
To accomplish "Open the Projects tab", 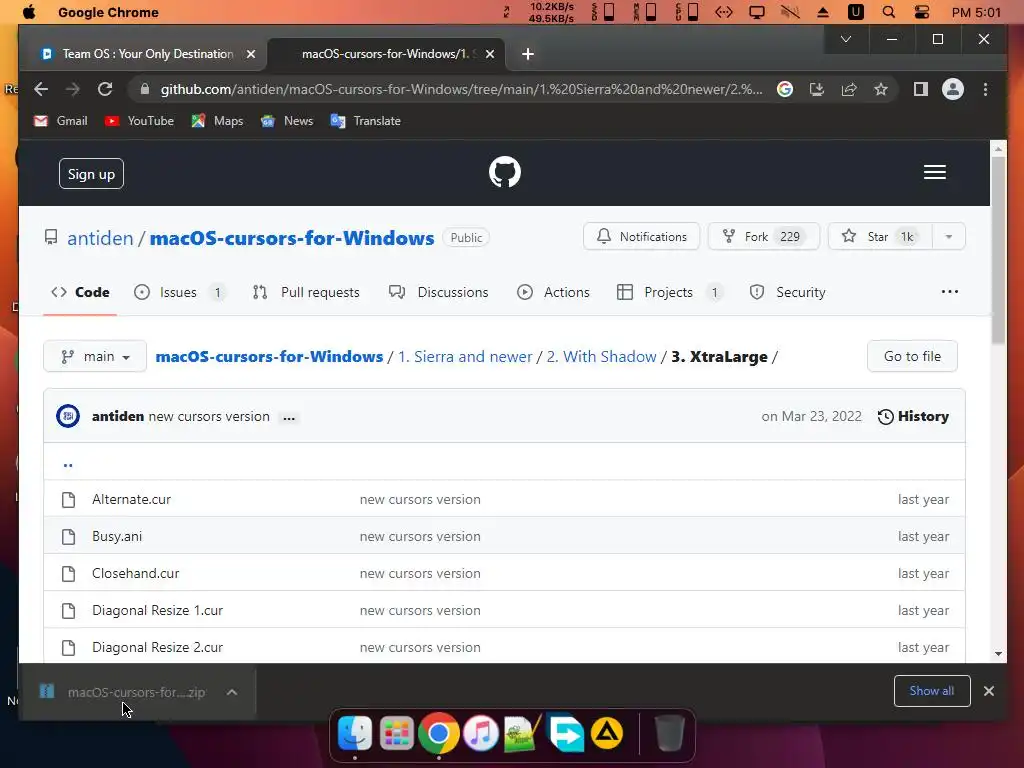I will pyautogui.click(x=669, y=293).
